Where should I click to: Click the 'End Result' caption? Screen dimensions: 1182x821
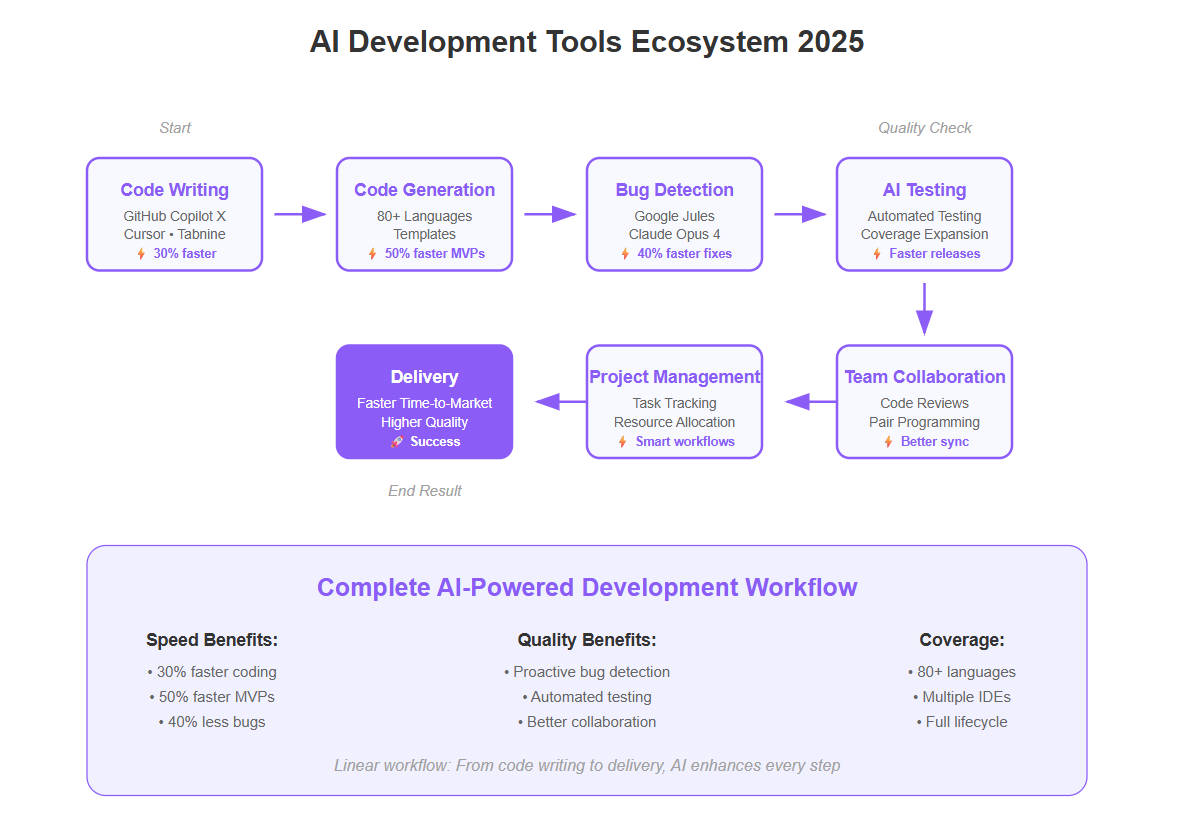click(424, 491)
